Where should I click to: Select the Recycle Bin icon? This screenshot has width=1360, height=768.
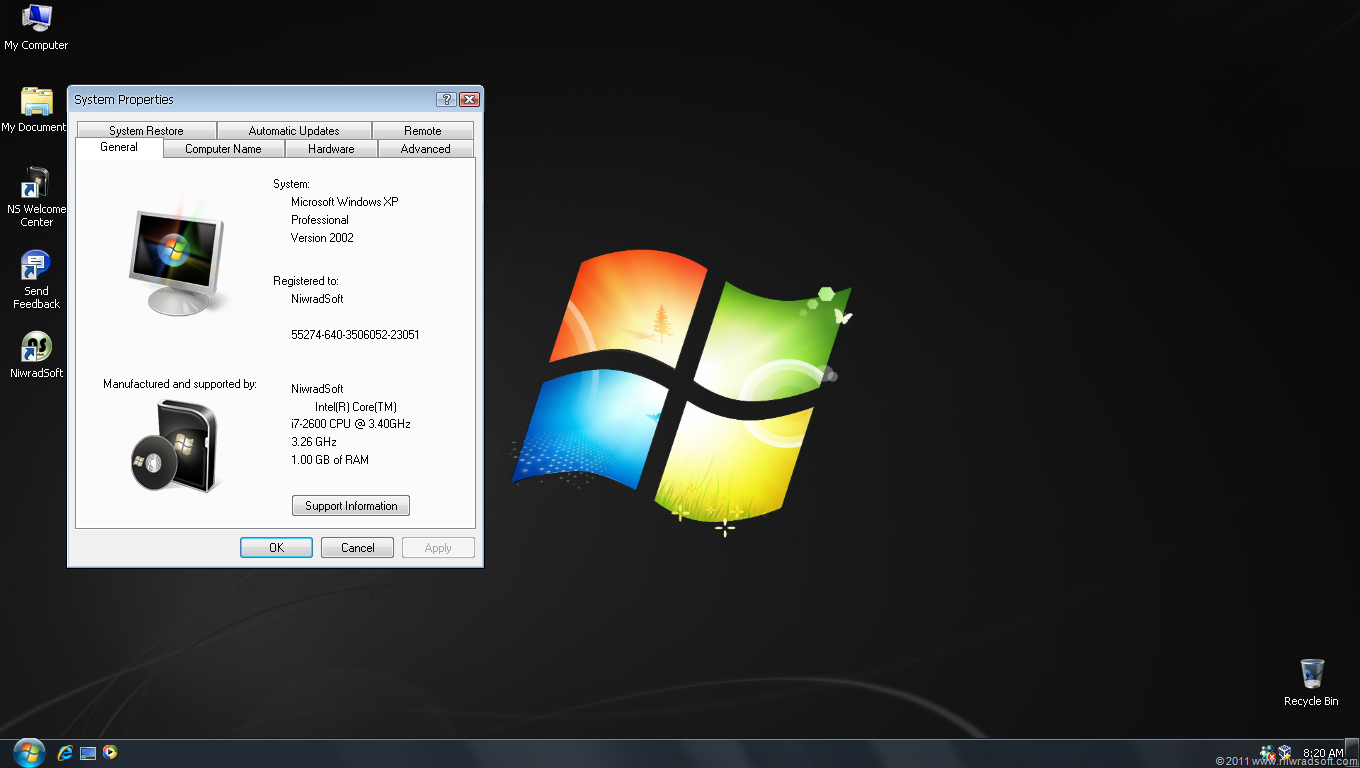[x=1311, y=682]
